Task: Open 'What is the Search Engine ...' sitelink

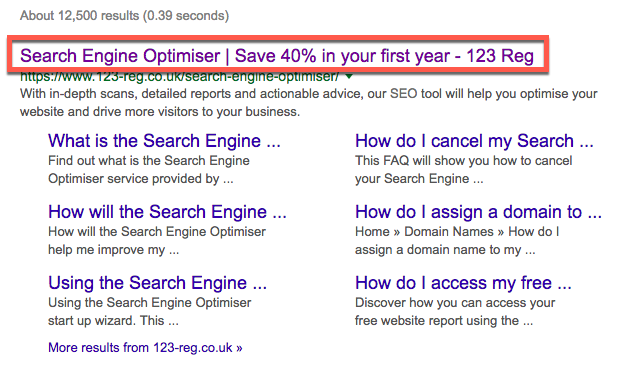Action: (x=164, y=141)
